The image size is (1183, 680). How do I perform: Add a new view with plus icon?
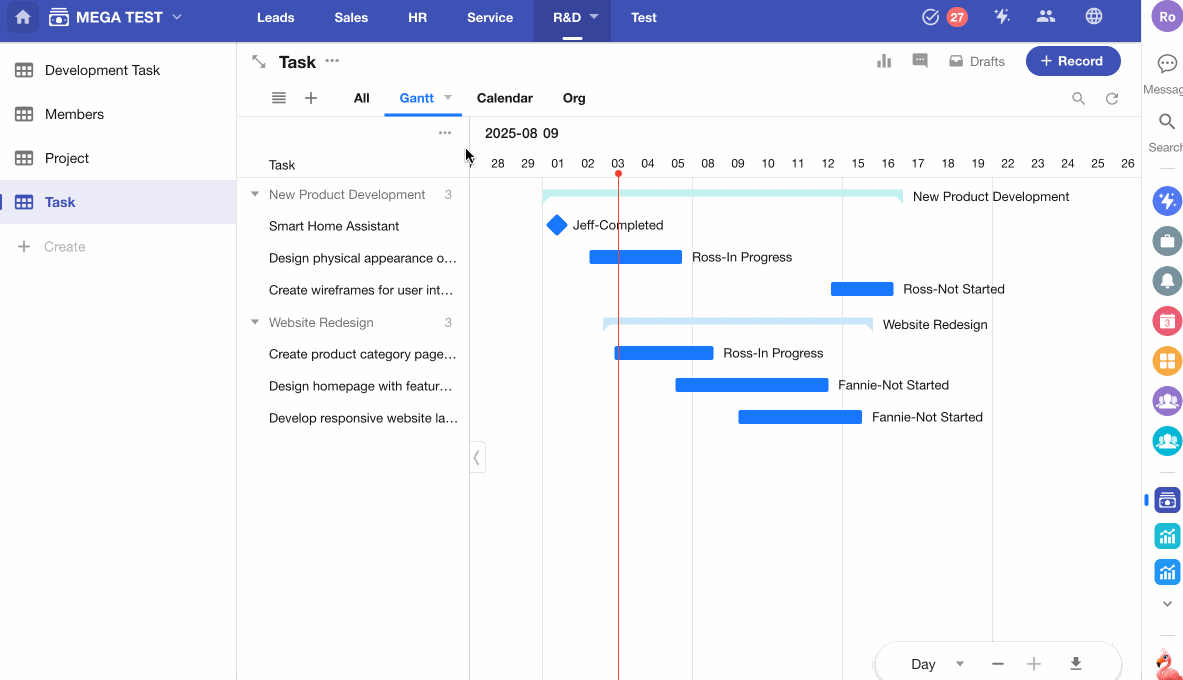[311, 98]
